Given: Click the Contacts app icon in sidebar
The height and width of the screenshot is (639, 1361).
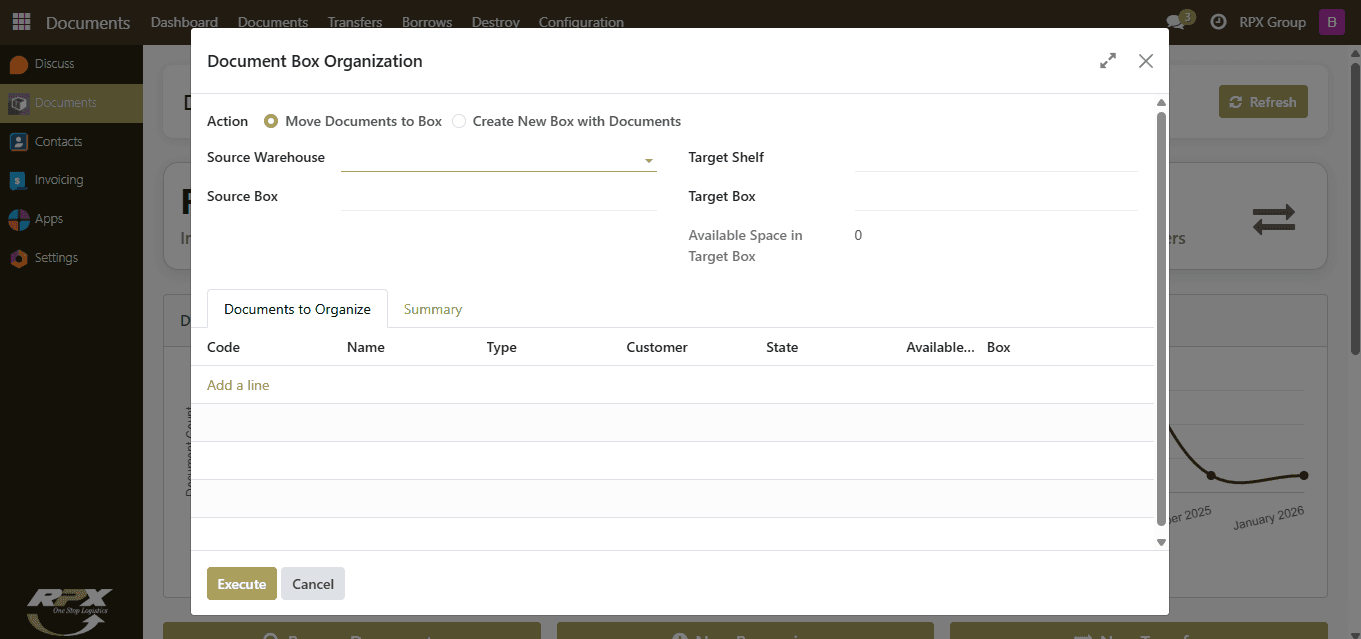Looking at the screenshot, I should tap(18, 142).
